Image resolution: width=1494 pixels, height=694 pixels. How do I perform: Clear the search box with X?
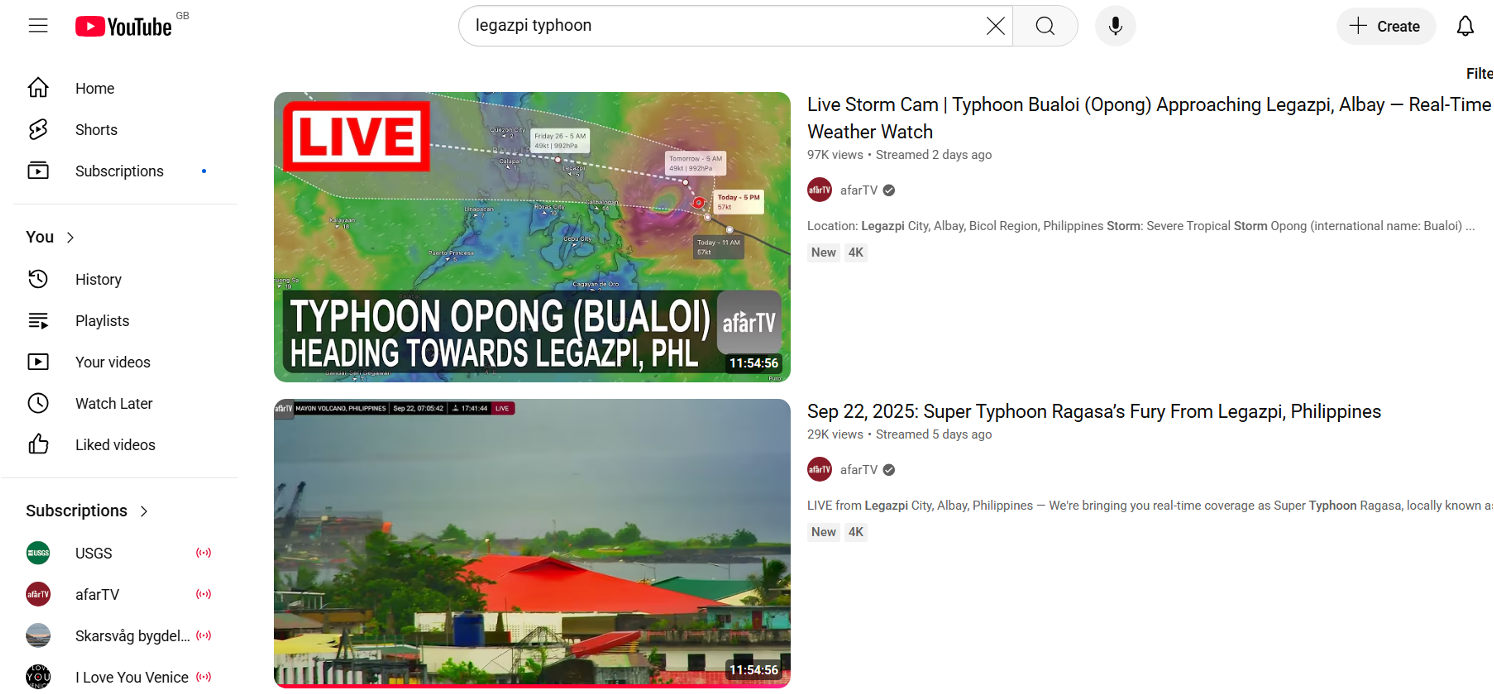pos(995,26)
